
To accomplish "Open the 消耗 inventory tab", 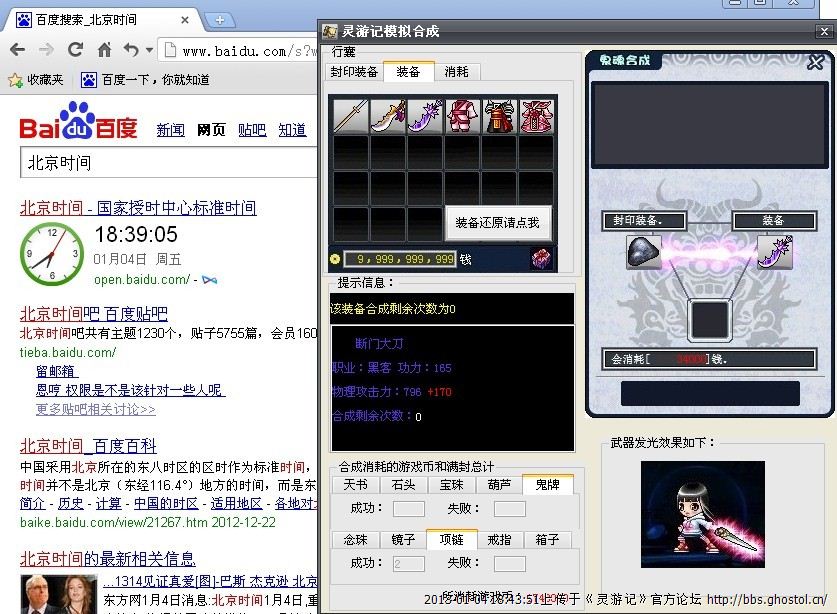I will [456, 72].
